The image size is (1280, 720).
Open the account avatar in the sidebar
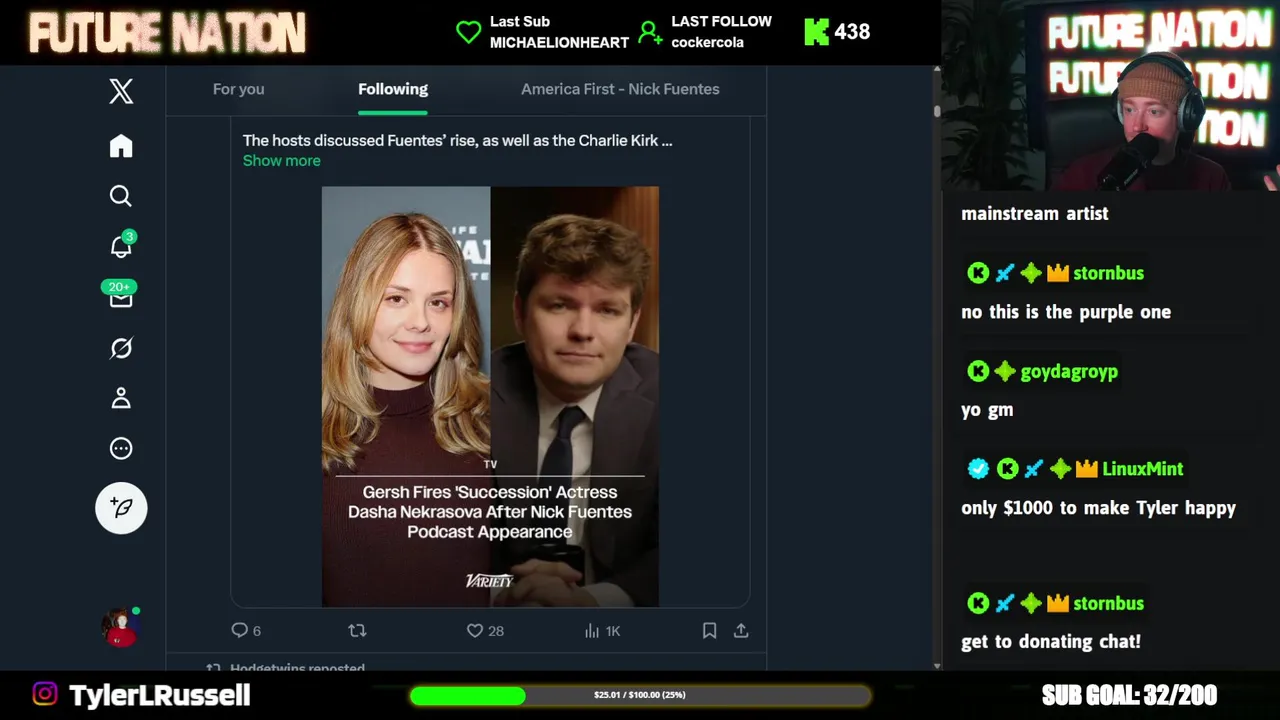[x=121, y=627]
